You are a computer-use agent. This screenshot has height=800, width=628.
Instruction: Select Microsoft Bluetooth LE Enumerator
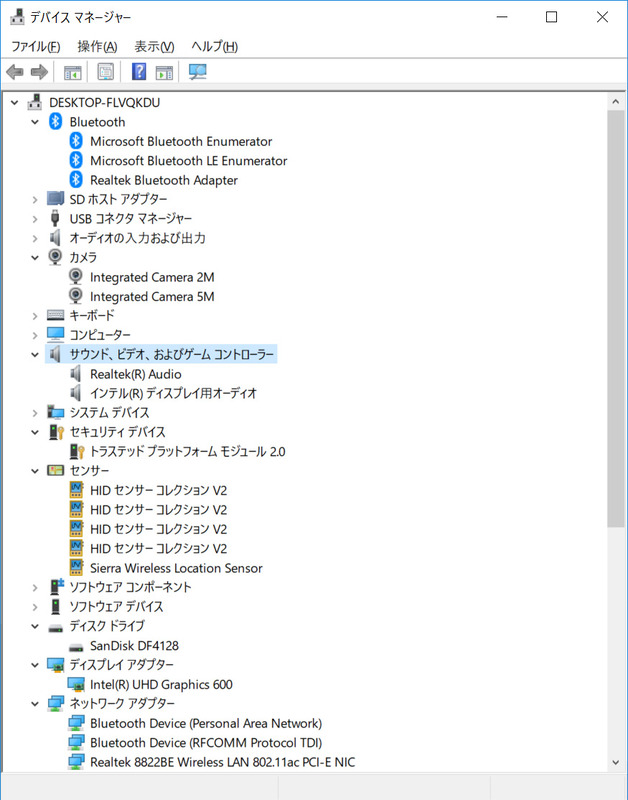click(189, 161)
